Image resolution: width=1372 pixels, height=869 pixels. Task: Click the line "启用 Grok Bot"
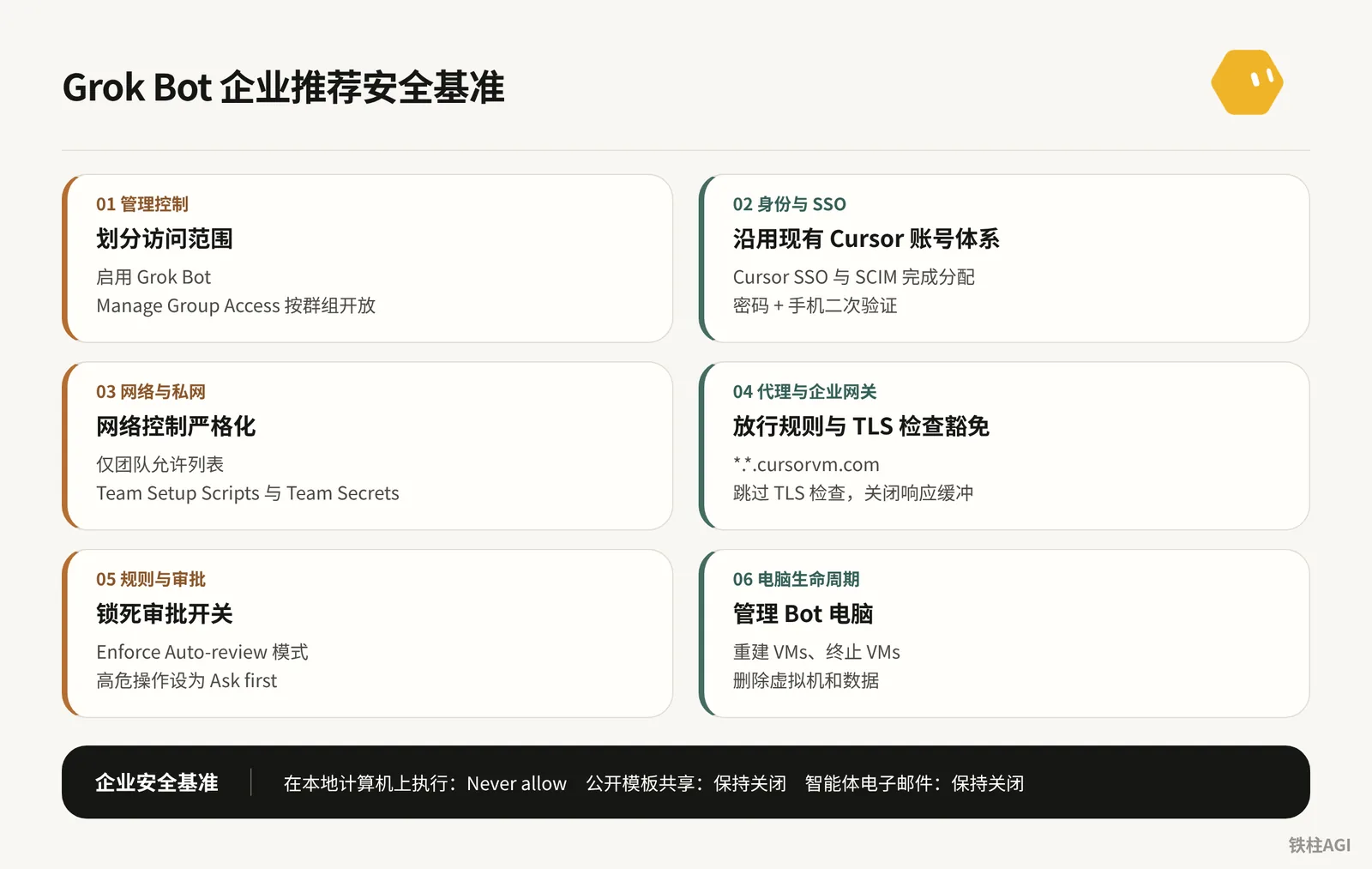[153, 277]
